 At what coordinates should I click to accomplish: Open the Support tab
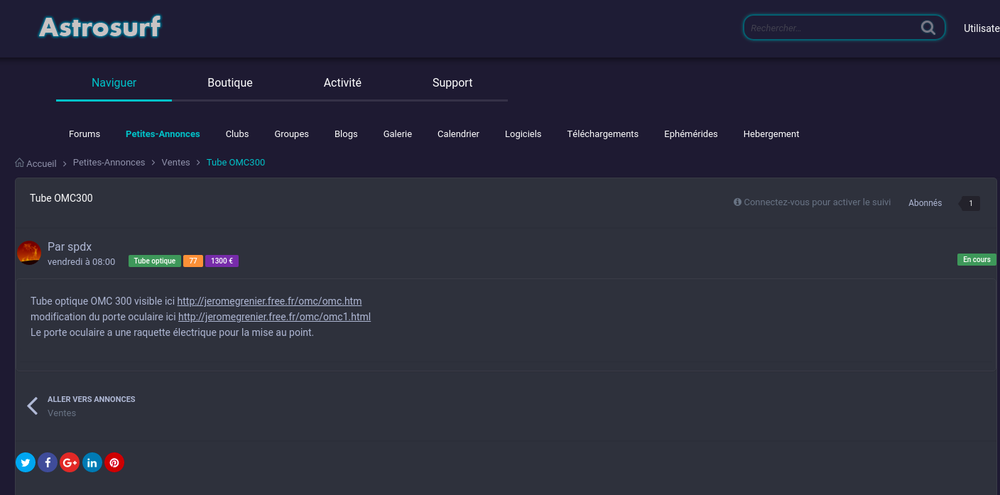click(452, 83)
